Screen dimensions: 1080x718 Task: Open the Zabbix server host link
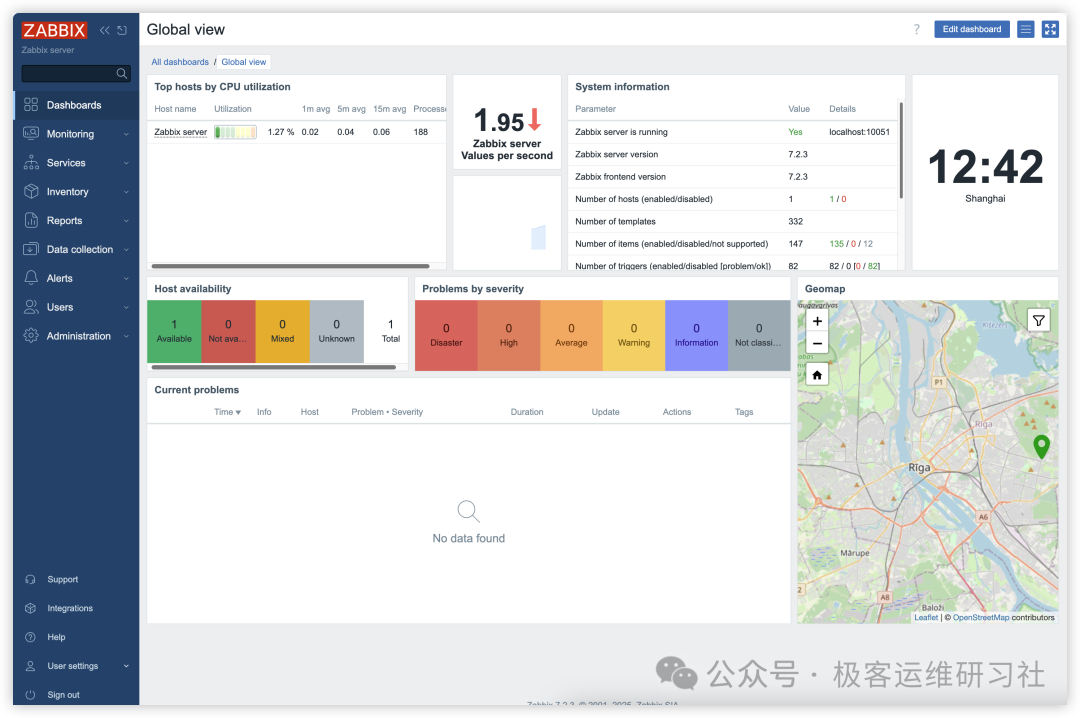point(180,132)
